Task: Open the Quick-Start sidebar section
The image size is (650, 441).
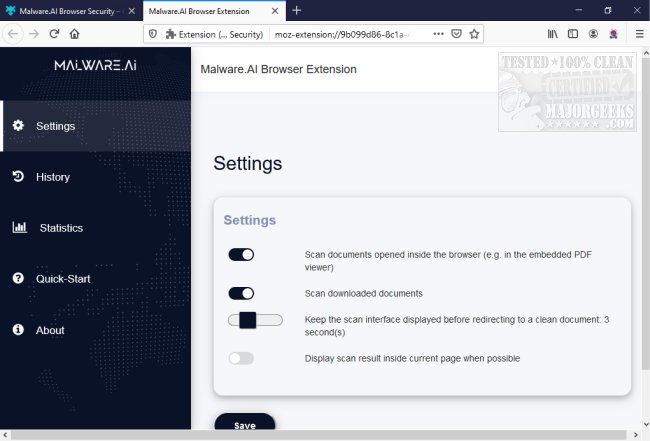Action: [95, 279]
